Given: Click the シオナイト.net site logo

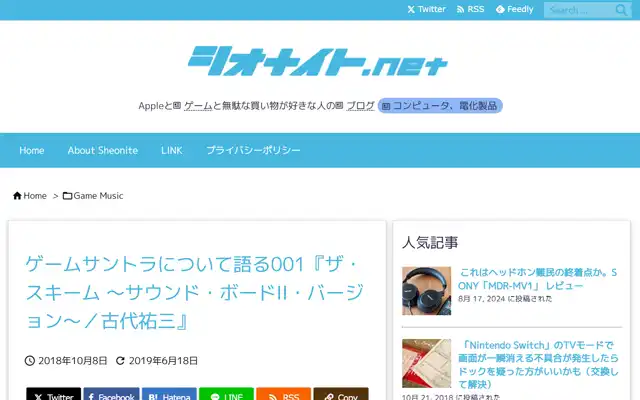Looking at the screenshot, I should point(318,61).
